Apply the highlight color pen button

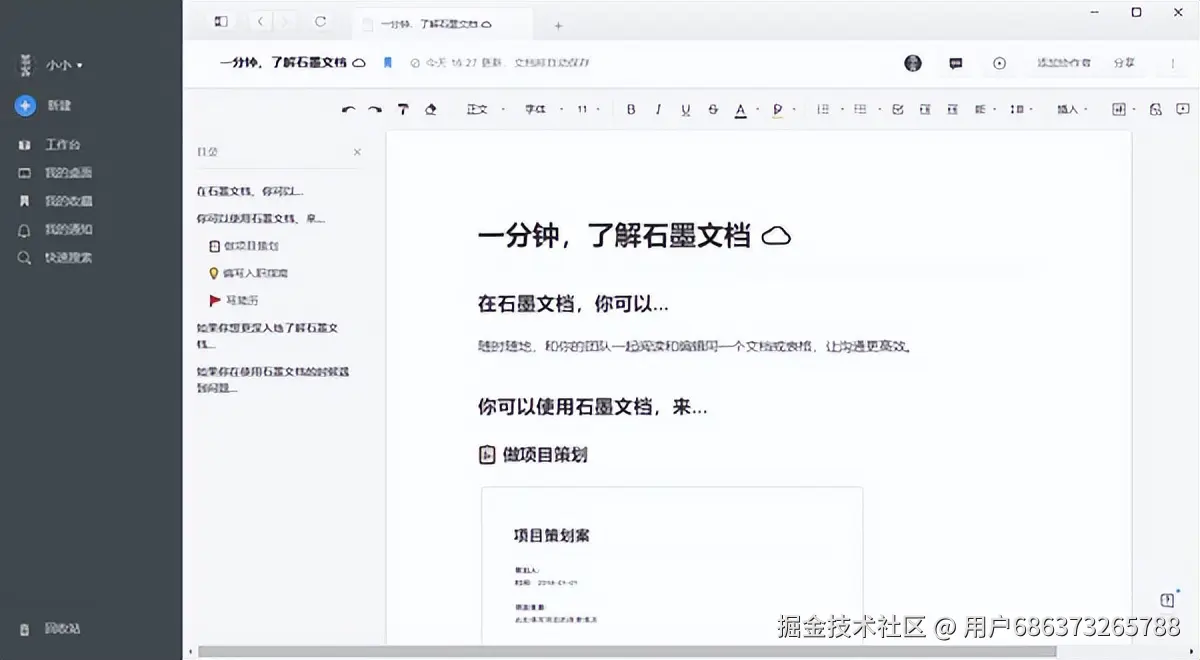[x=777, y=110]
